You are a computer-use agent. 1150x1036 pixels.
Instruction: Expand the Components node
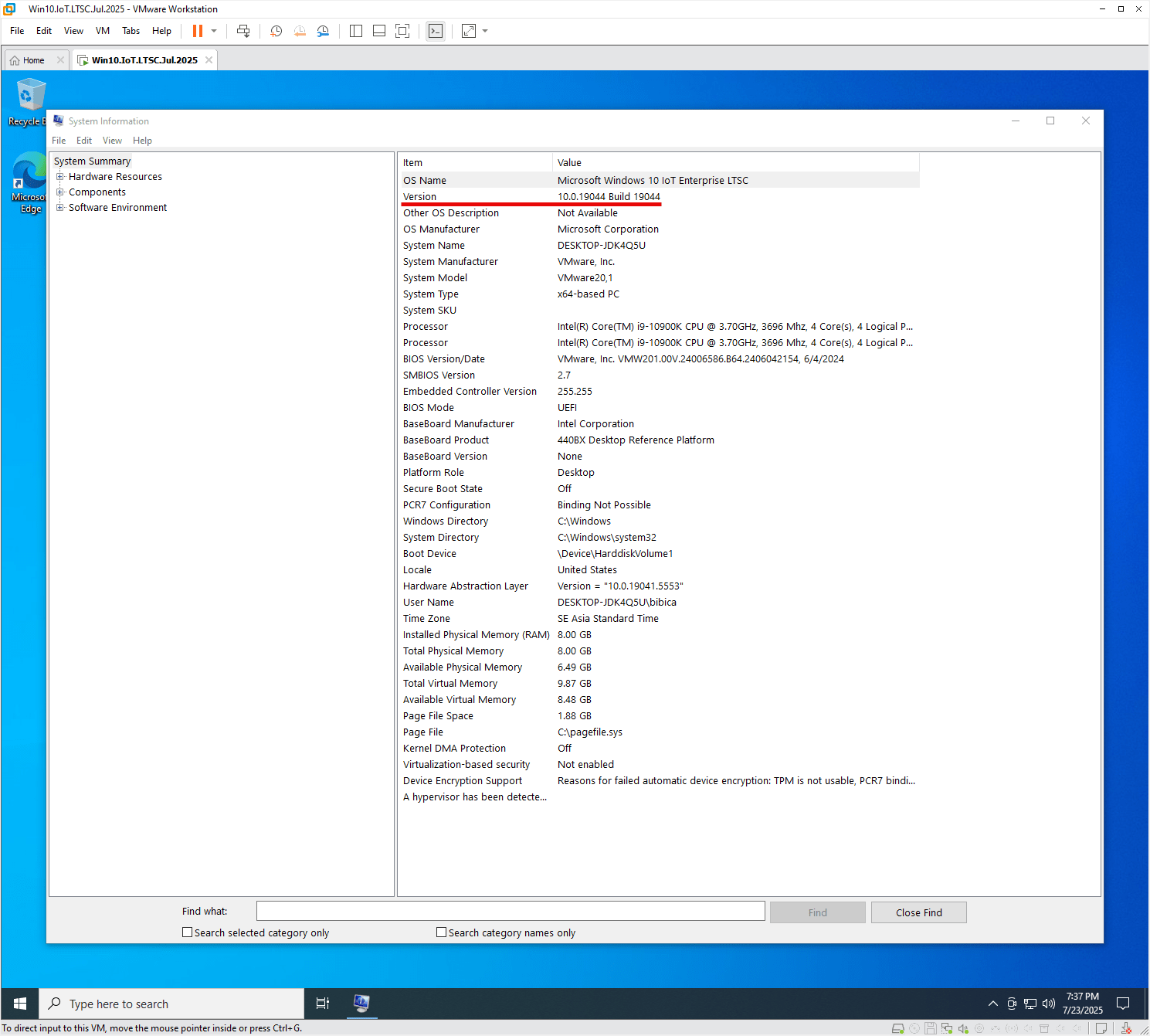60,192
